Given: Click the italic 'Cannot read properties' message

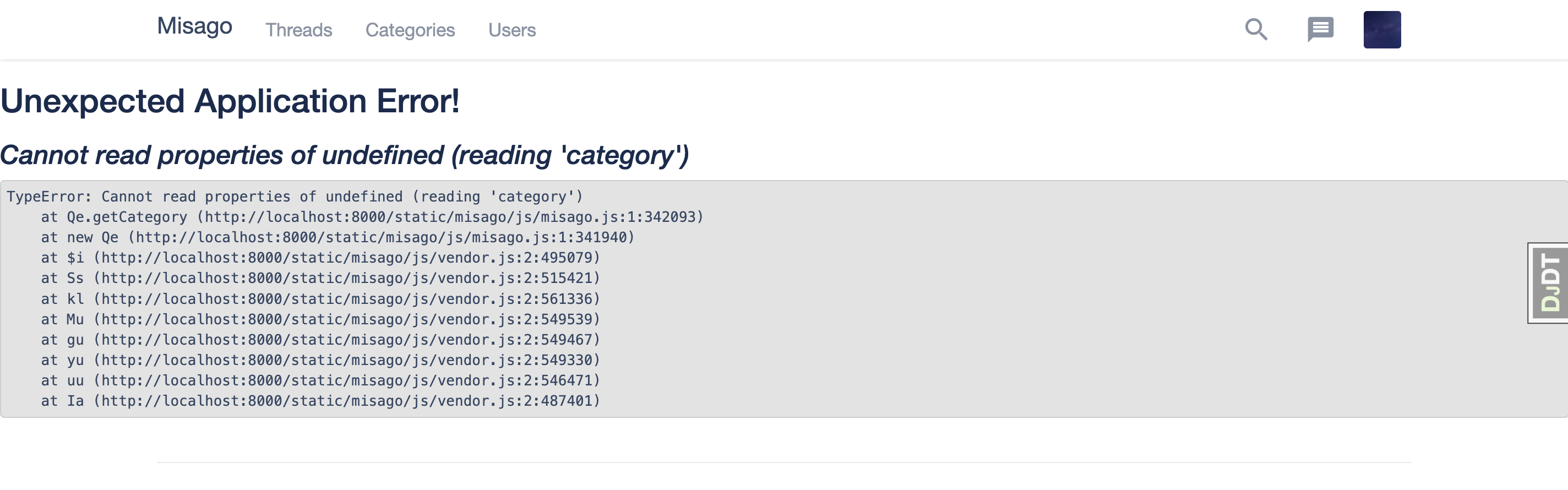Looking at the screenshot, I should click(x=344, y=155).
